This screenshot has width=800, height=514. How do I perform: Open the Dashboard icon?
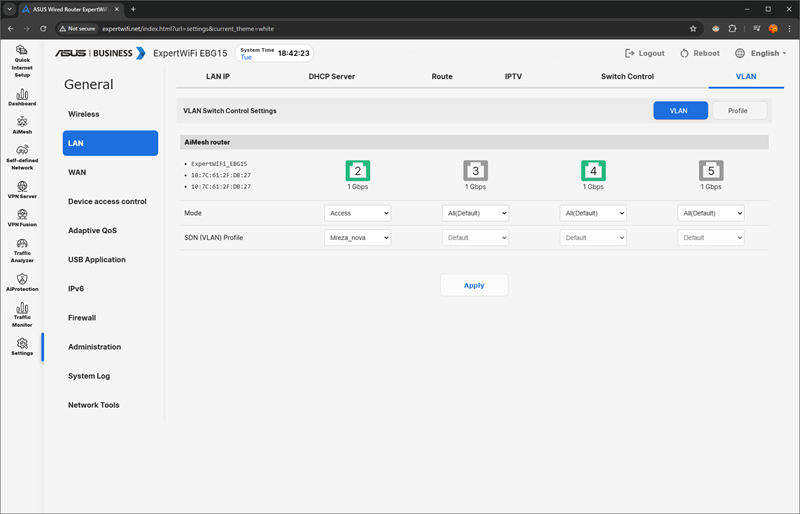pos(21,93)
